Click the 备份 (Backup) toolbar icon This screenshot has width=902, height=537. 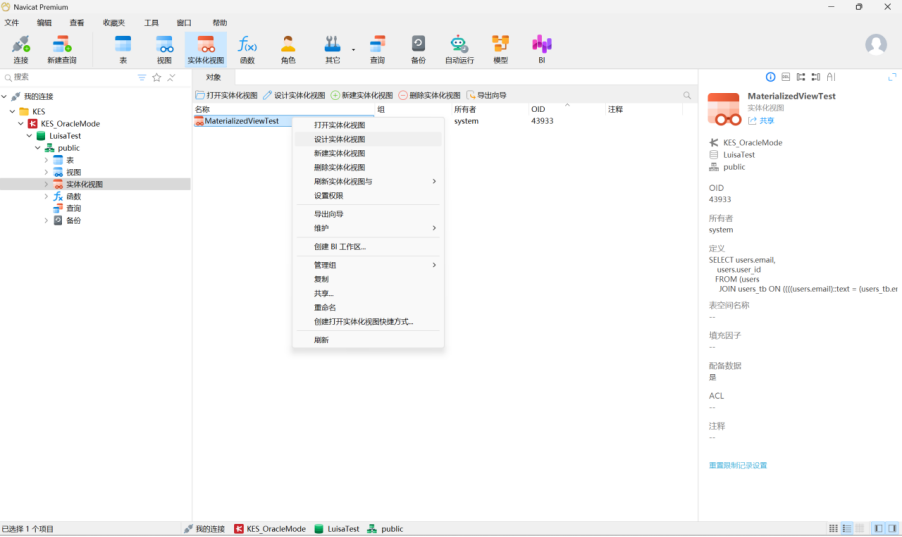[x=418, y=48]
